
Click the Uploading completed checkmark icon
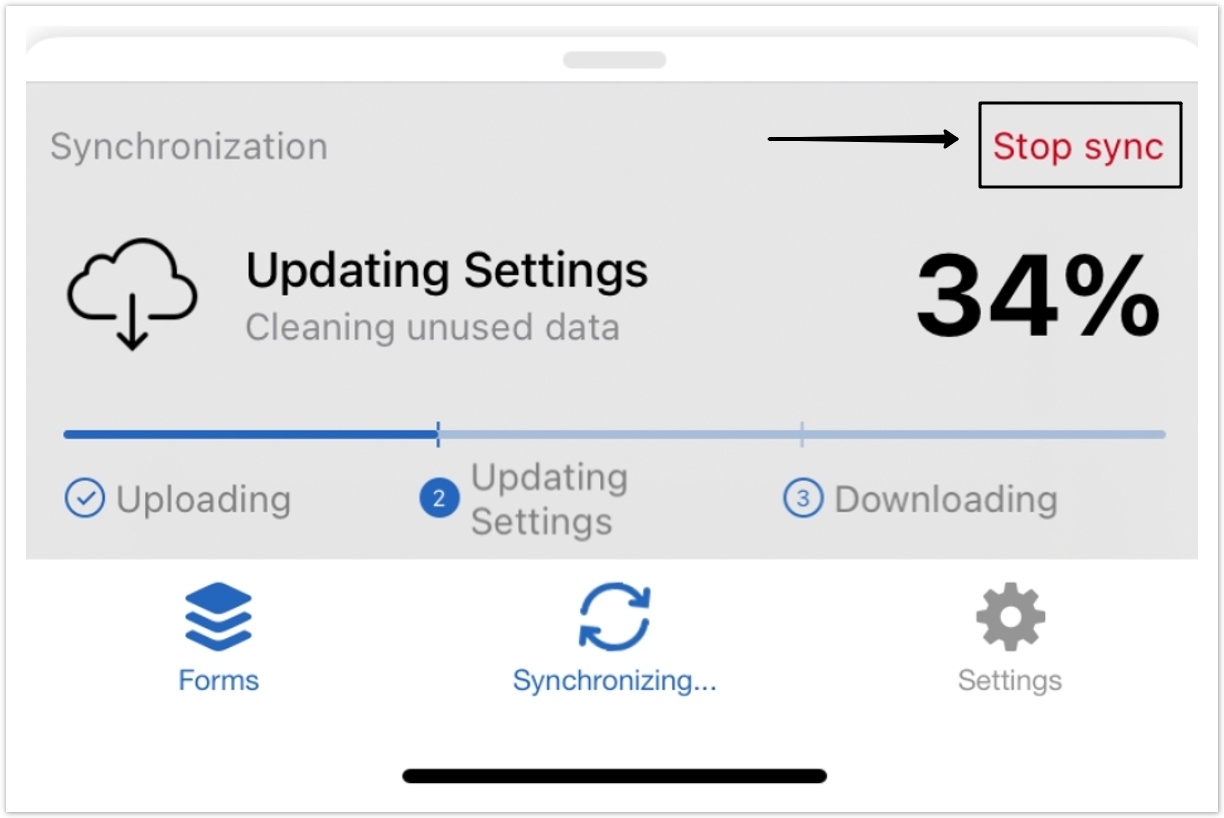click(84, 498)
